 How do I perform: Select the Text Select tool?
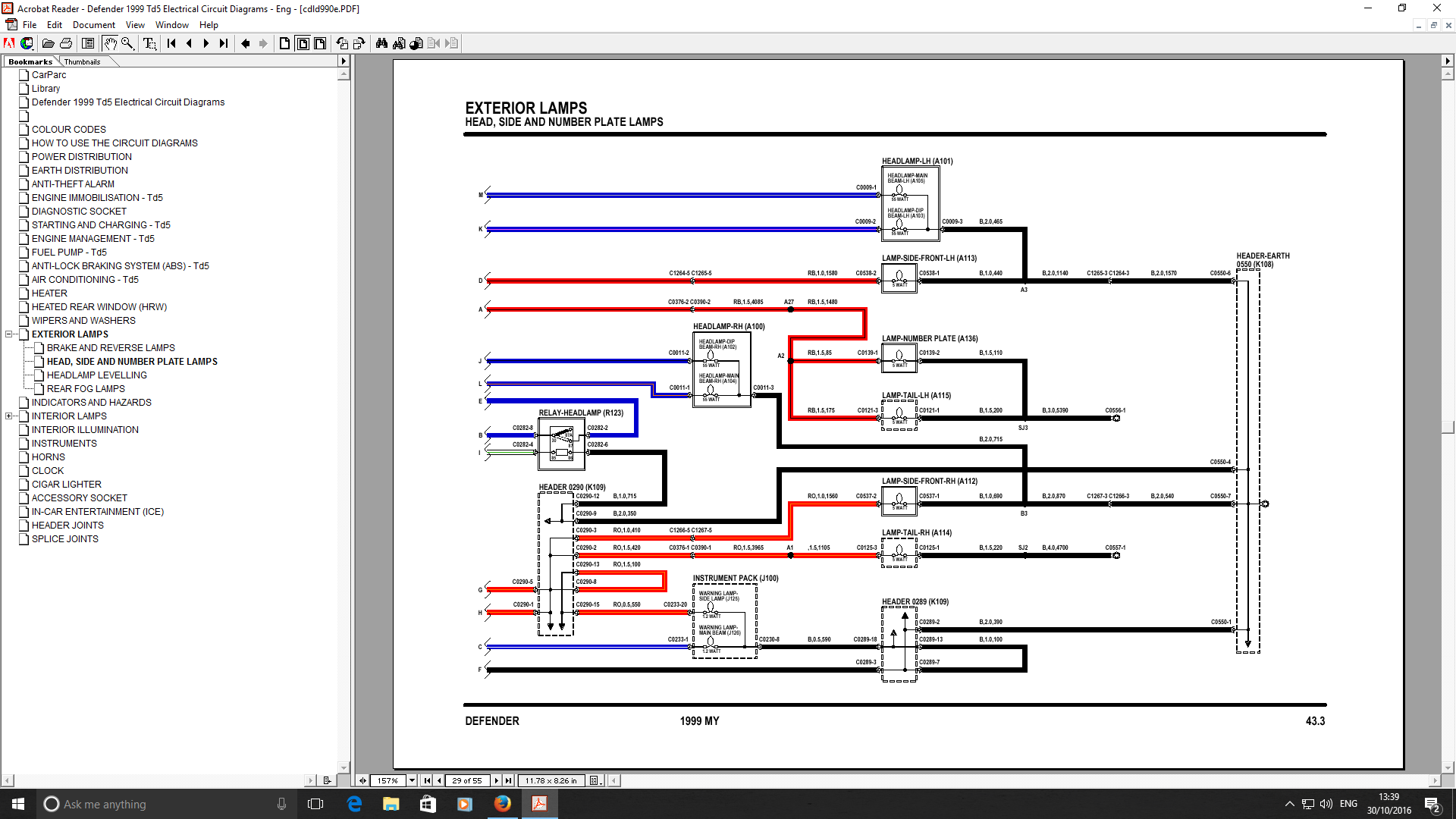pos(149,43)
